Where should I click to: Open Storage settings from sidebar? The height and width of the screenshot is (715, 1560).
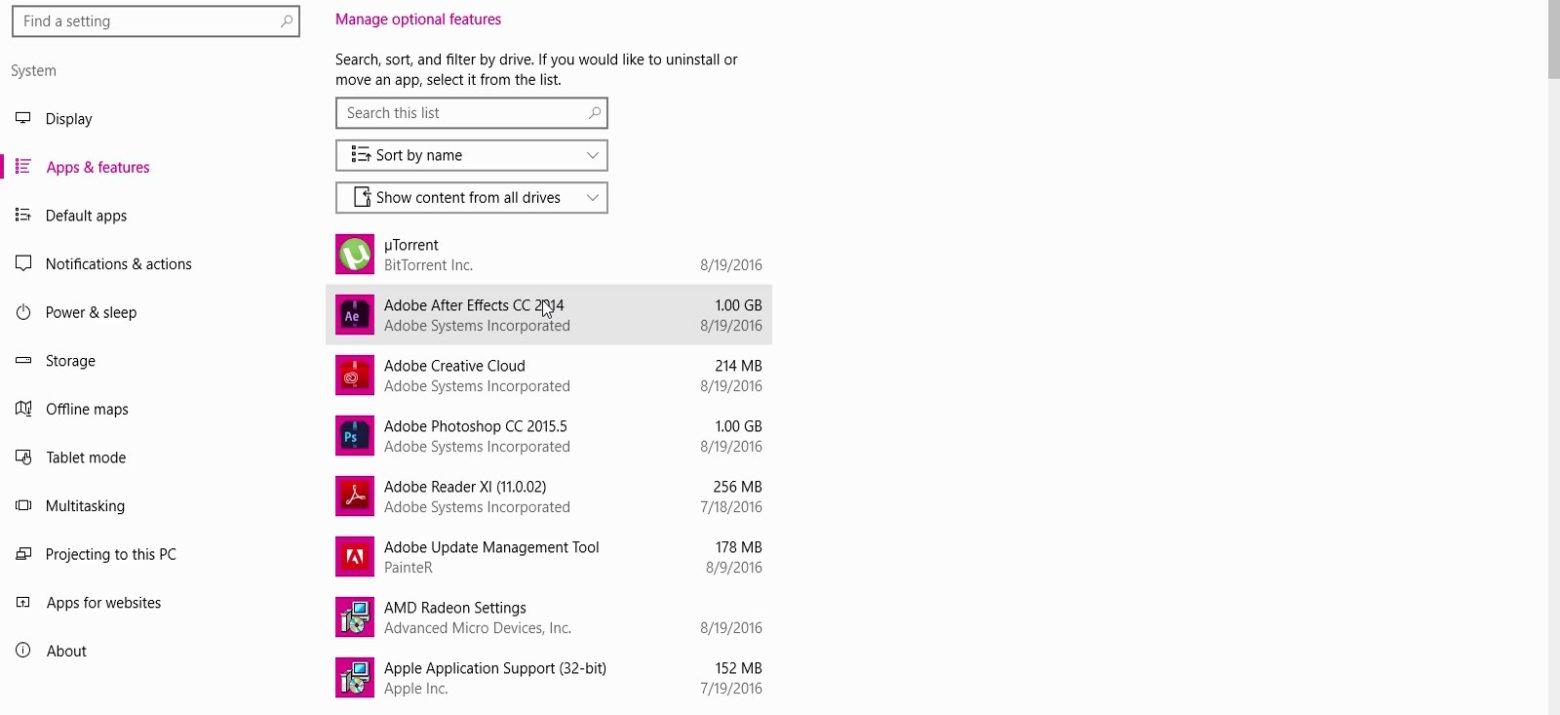(x=70, y=361)
